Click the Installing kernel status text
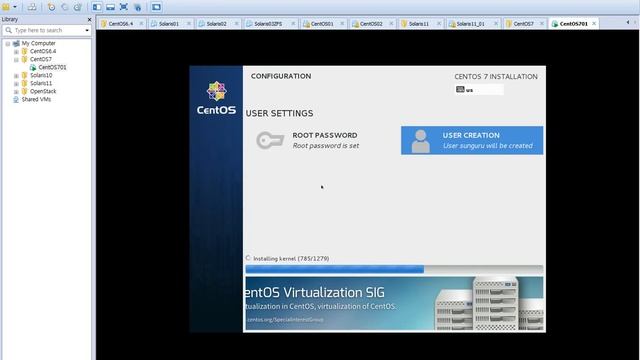This screenshot has width=640, height=360. tap(291, 258)
